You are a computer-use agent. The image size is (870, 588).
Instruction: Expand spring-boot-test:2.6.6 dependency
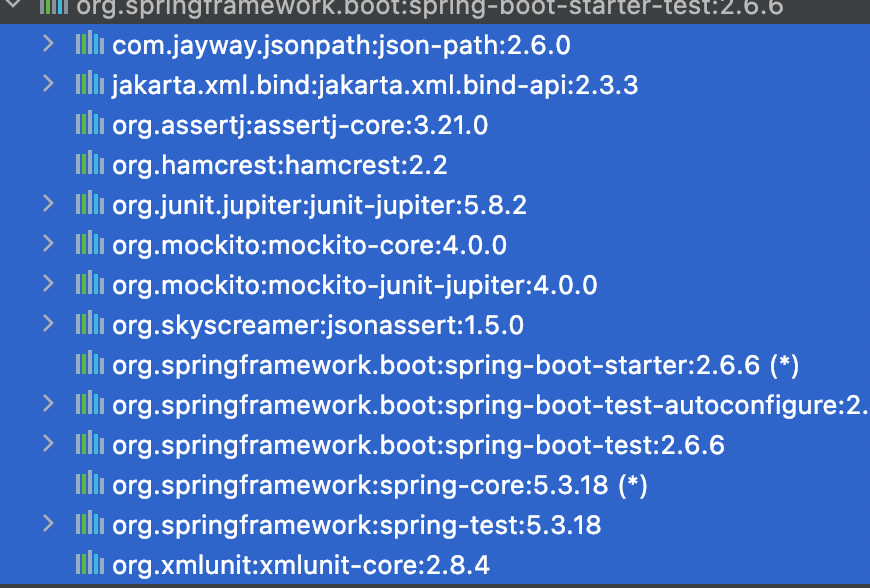point(48,444)
